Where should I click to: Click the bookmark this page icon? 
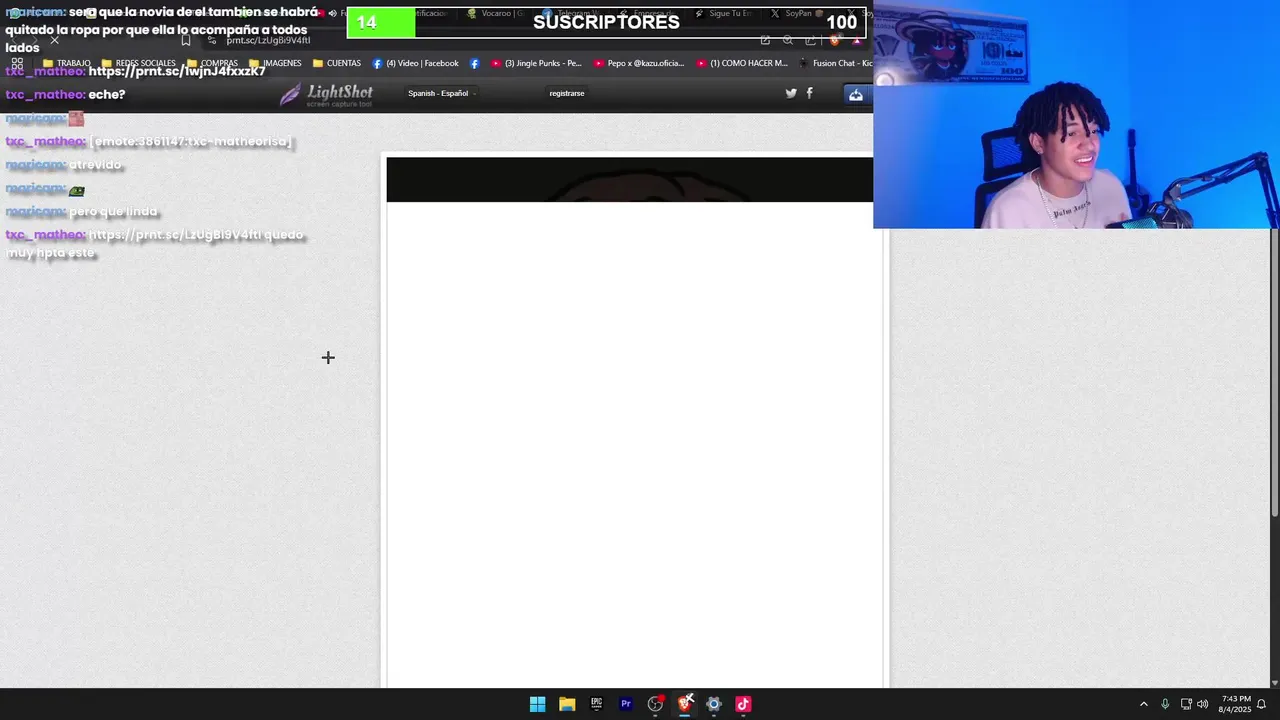(x=186, y=40)
